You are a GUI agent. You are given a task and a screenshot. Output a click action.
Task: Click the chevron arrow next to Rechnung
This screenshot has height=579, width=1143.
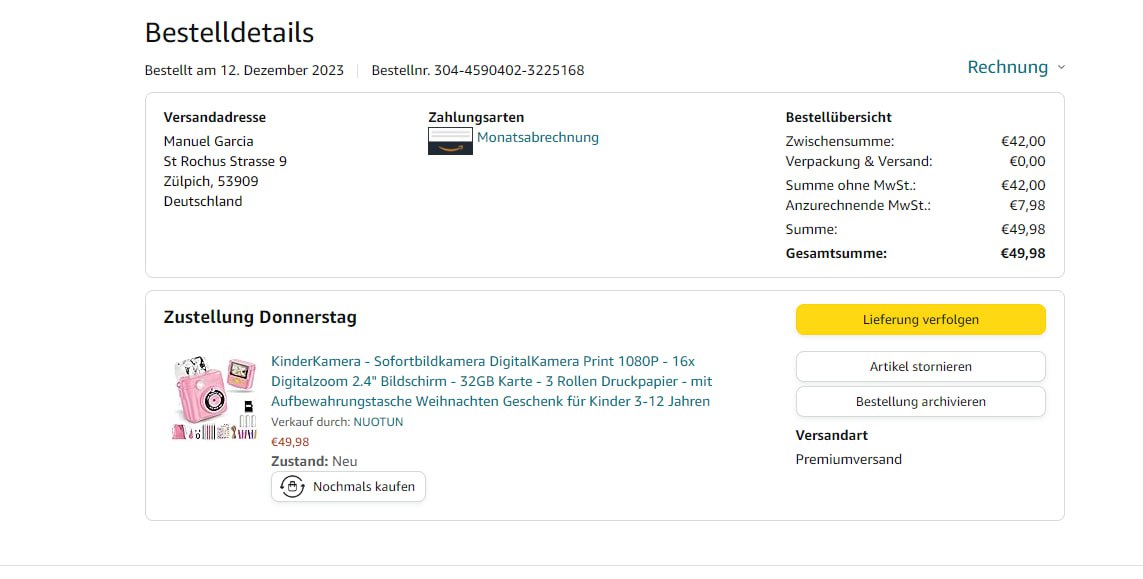[x=1061, y=68]
